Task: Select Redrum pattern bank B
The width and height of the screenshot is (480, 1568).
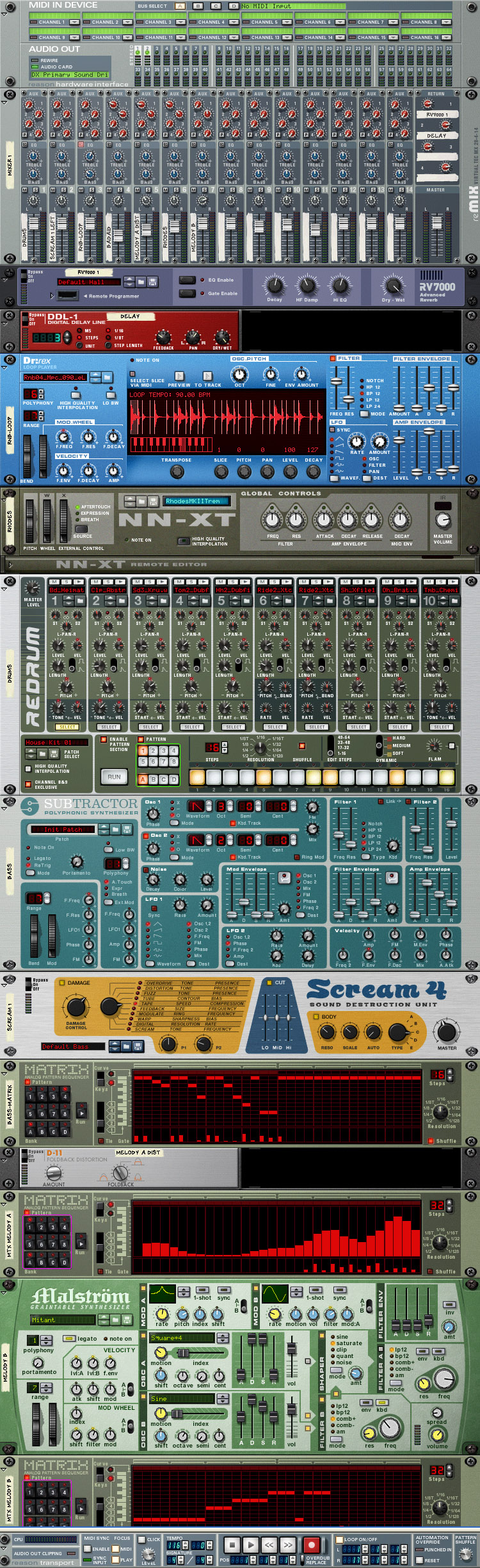Action: coord(154,779)
